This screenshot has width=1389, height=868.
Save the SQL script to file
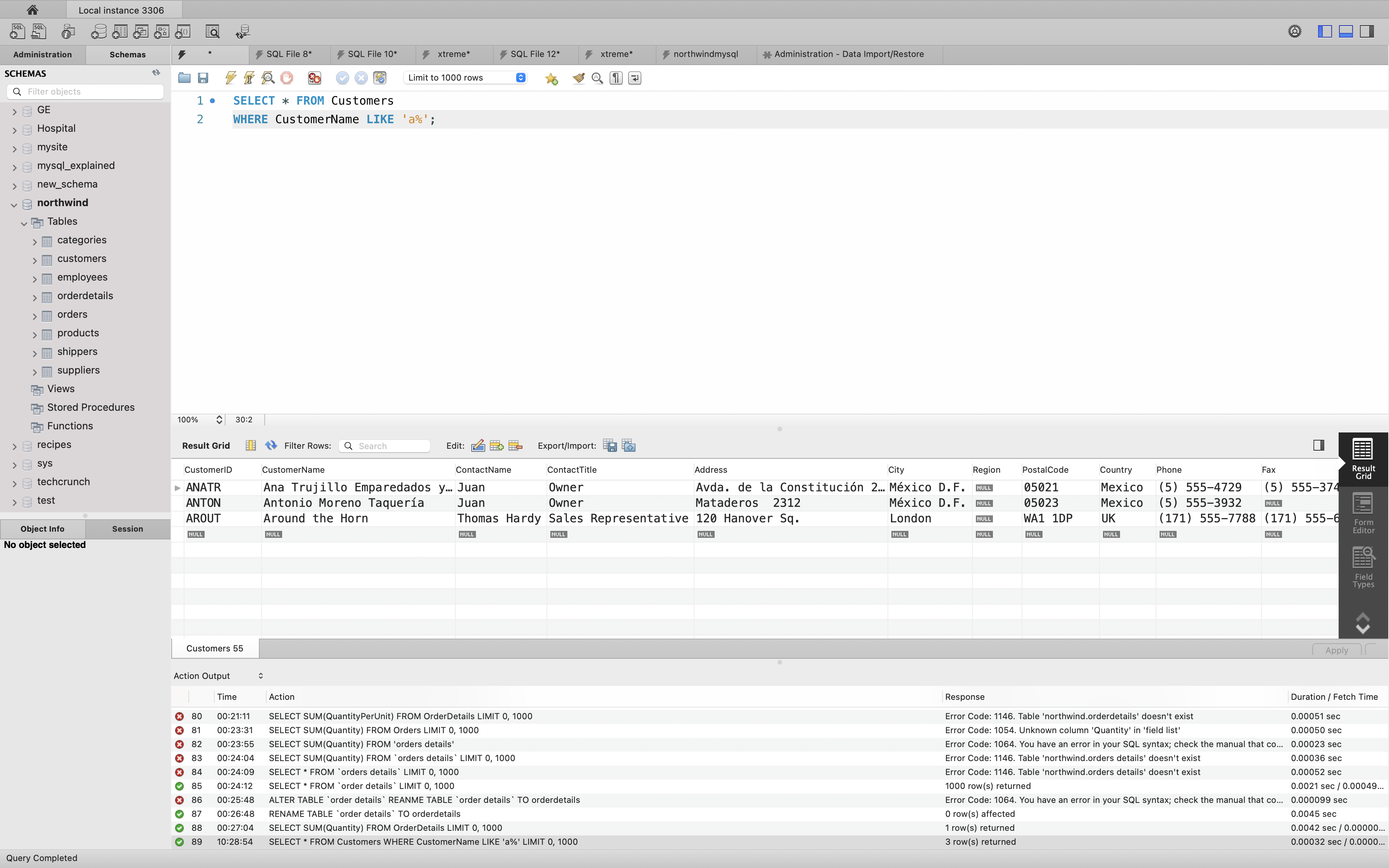(x=203, y=77)
